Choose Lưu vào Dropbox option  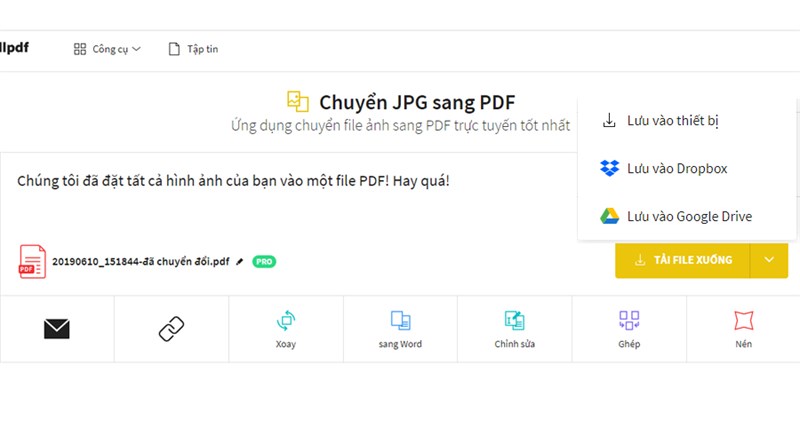tap(676, 168)
